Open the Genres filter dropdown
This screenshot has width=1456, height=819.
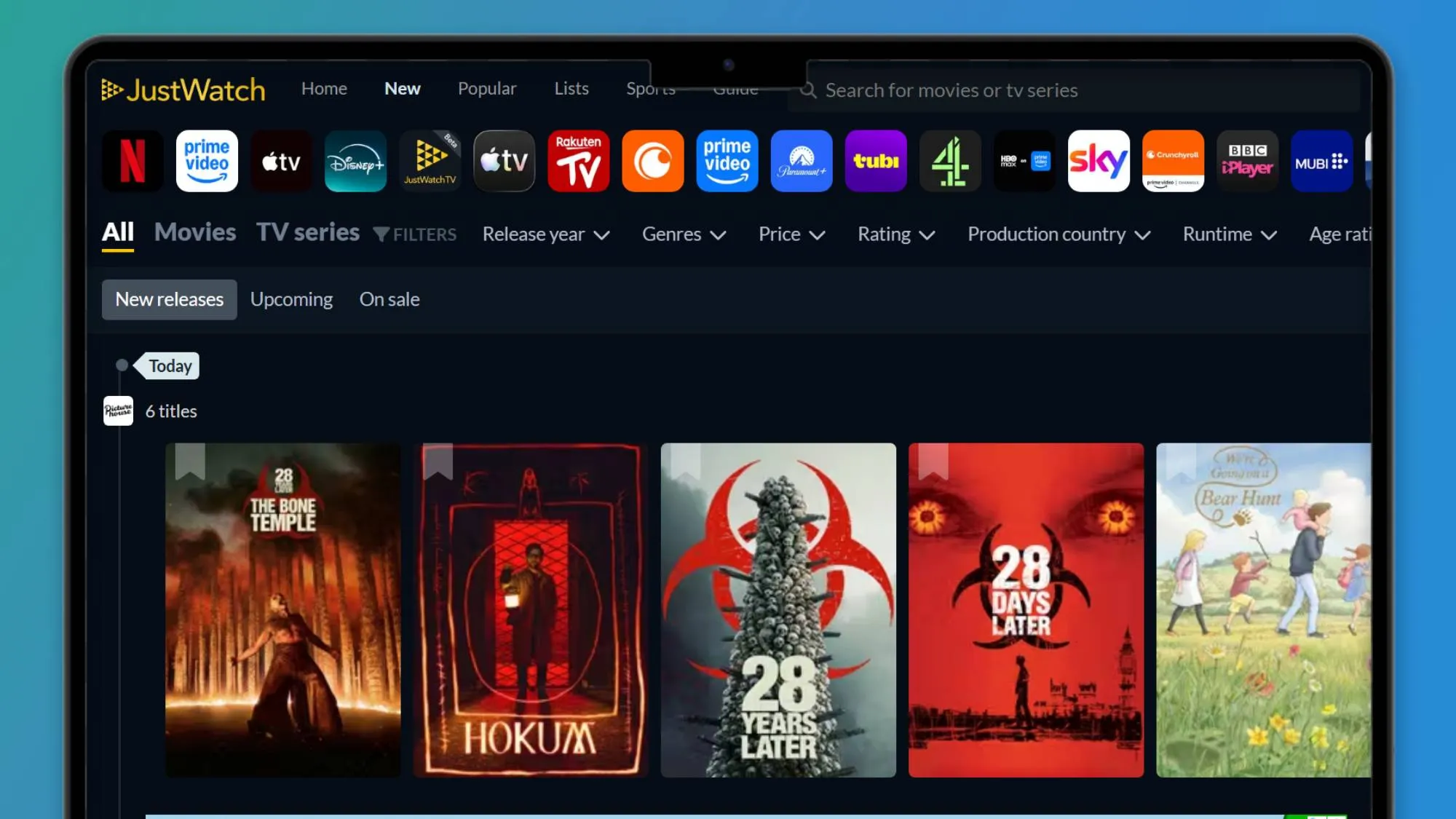684,234
